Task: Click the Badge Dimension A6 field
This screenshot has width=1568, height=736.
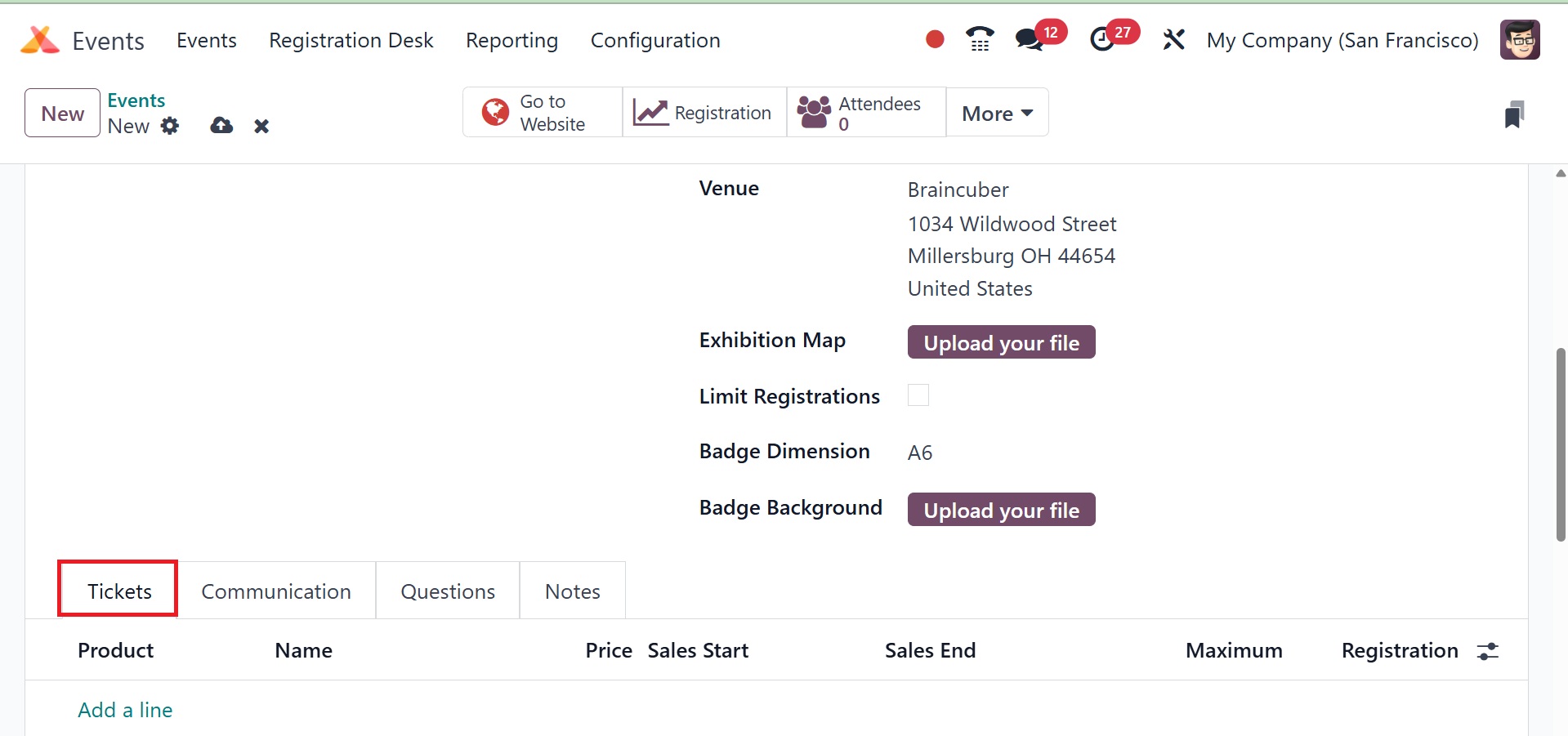Action: click(920, 453)
